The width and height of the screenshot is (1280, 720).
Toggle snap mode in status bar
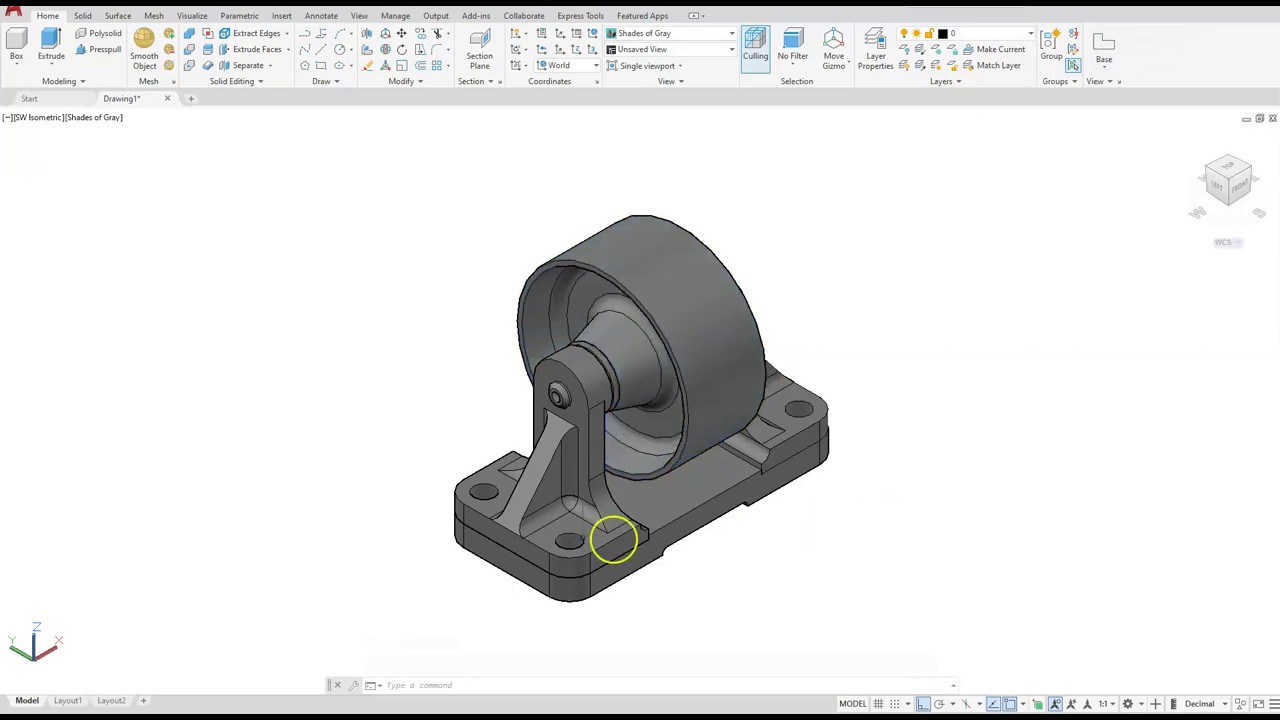tap(895, 704)
